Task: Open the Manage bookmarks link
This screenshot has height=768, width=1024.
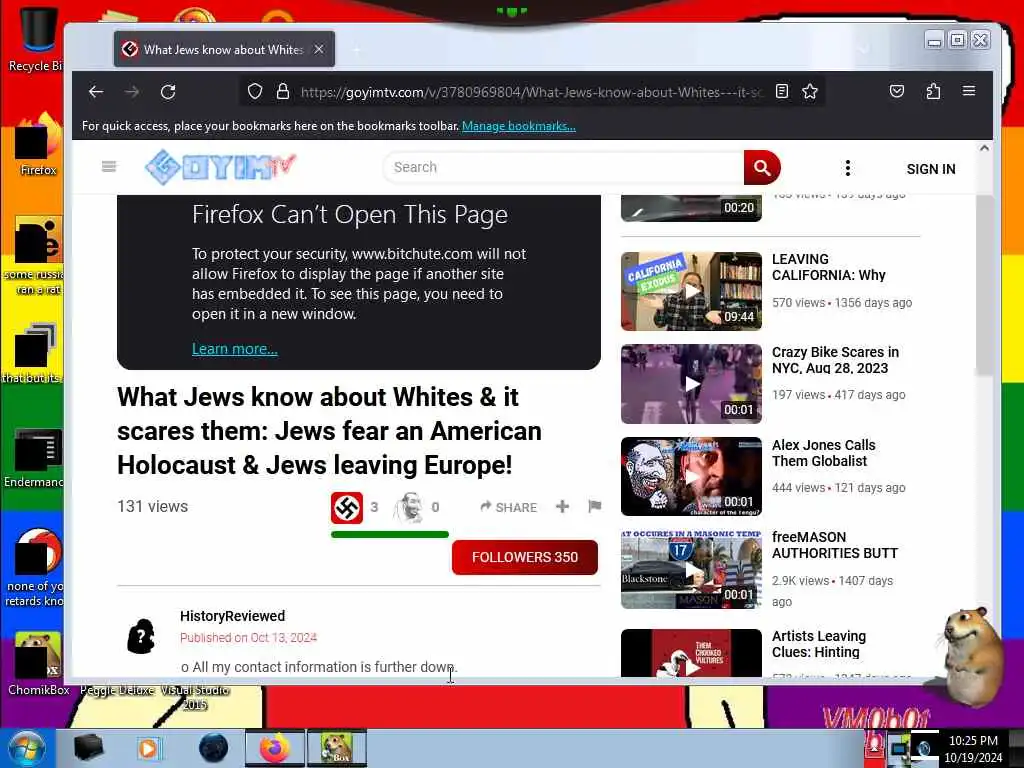Action: (x=519, y=126)
